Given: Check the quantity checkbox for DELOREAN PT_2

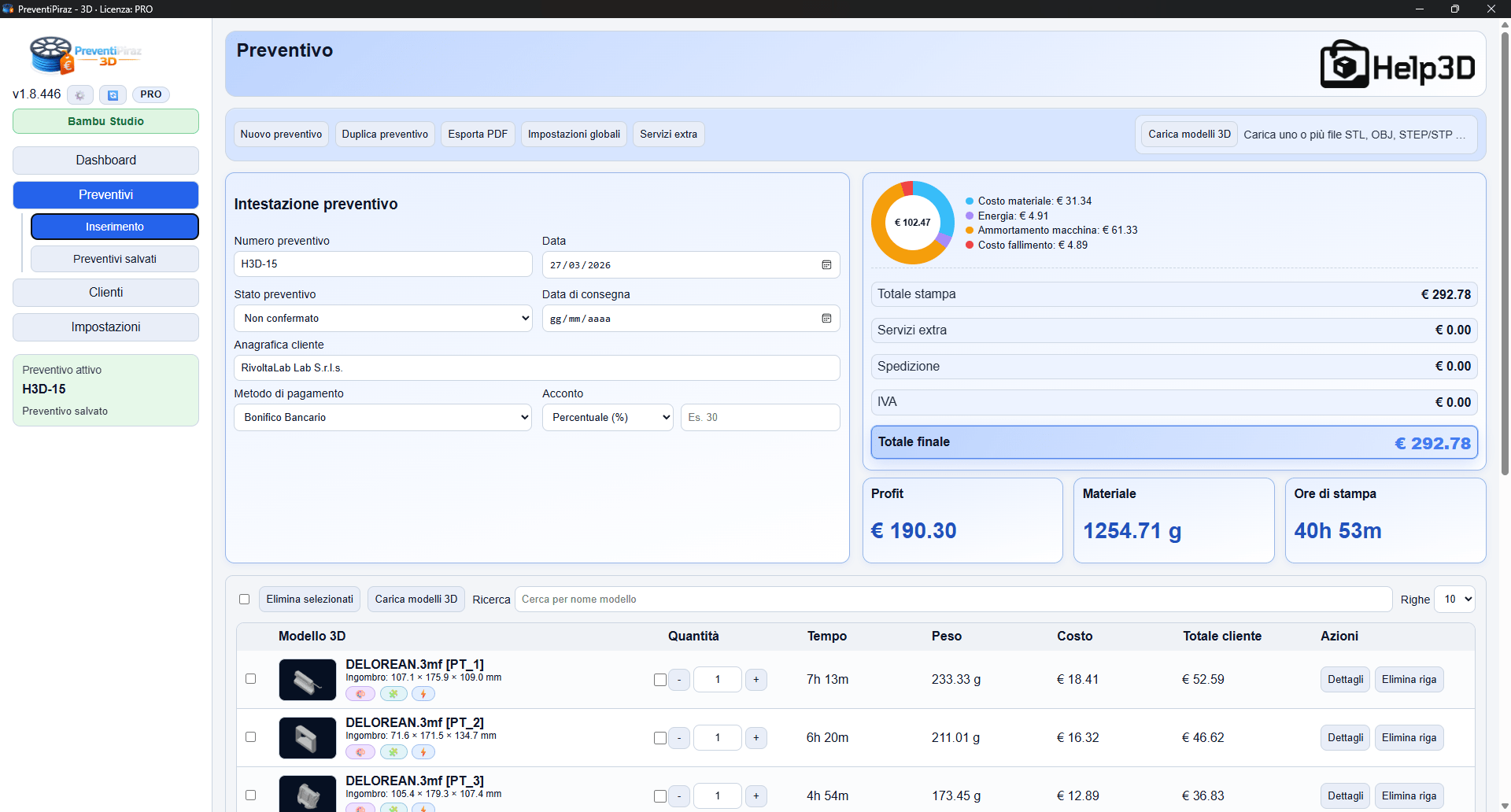Looking at the screenshot, I should coord(659,738).
